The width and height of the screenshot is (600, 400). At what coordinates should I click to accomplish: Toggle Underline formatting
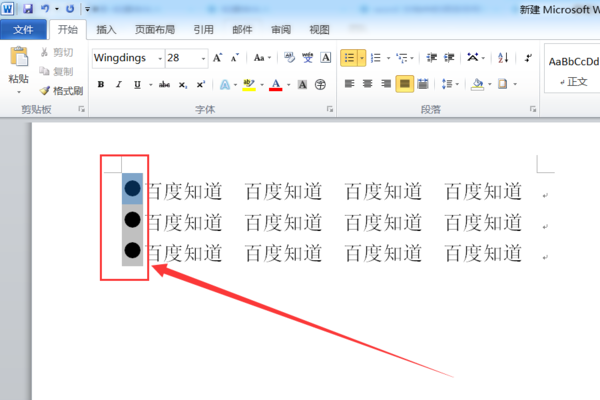tap(137, 84)
